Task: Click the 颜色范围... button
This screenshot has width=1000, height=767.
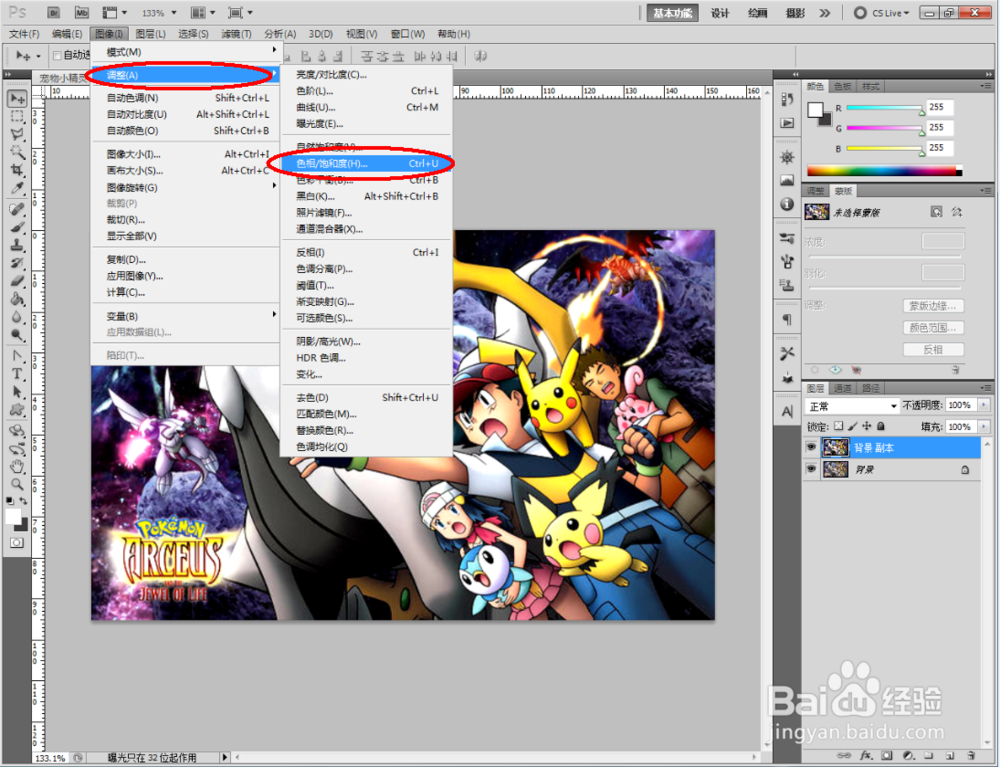Action: [x=933, y=328]
